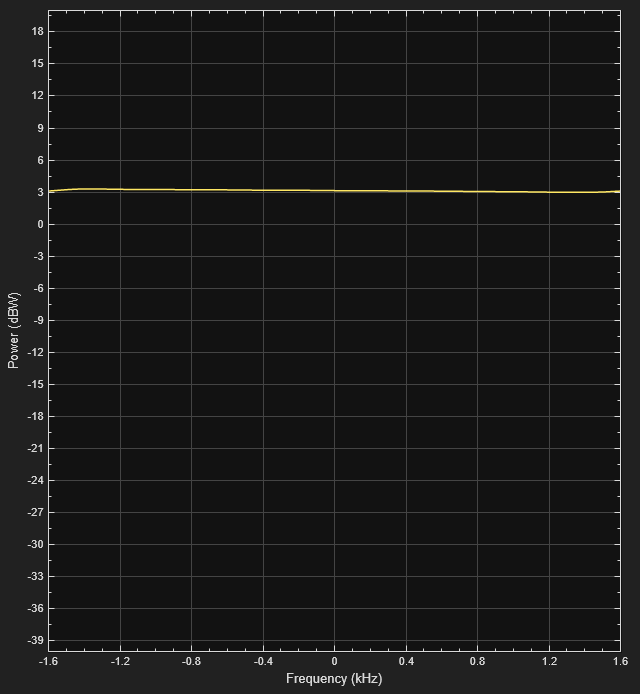This screenshot has height=694, width=640.
Task: Click the y-axis tick label 18
Action: 38,31
